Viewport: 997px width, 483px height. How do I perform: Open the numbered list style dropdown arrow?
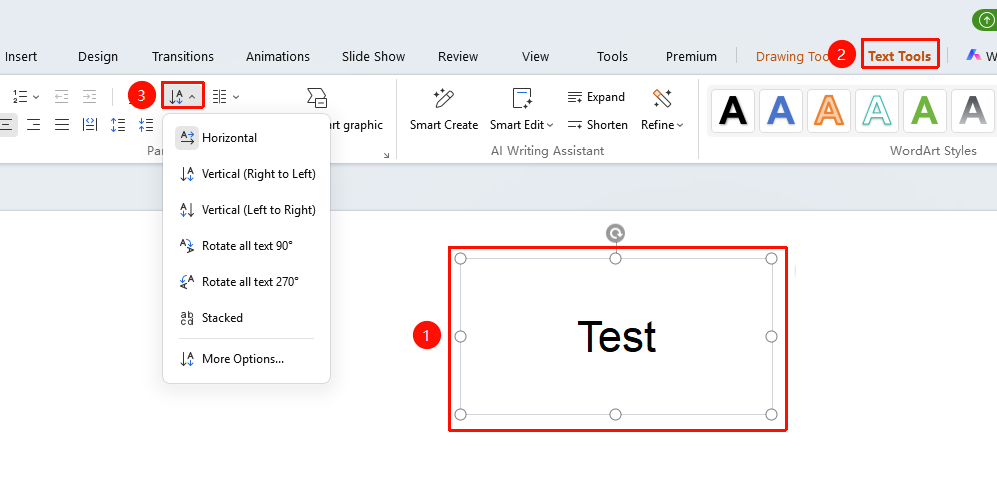click(36, 97)
